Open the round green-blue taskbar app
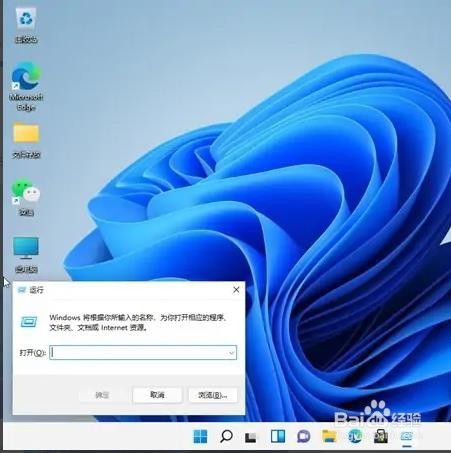 pos(355,436)
